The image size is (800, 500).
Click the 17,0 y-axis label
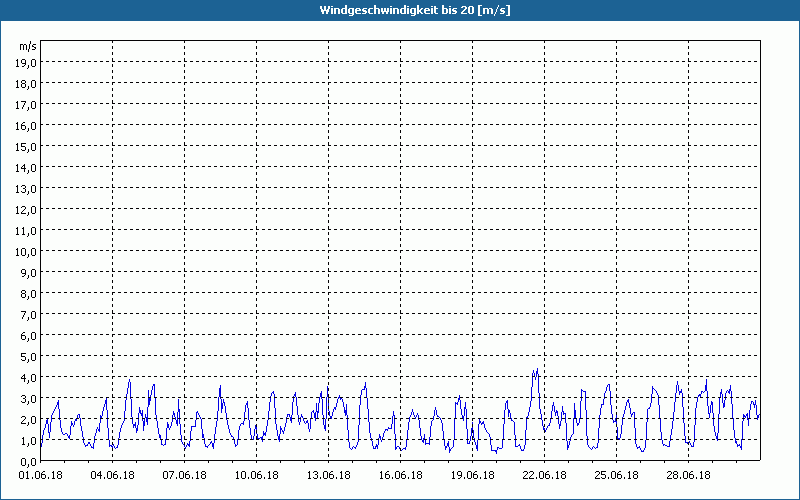28,105
